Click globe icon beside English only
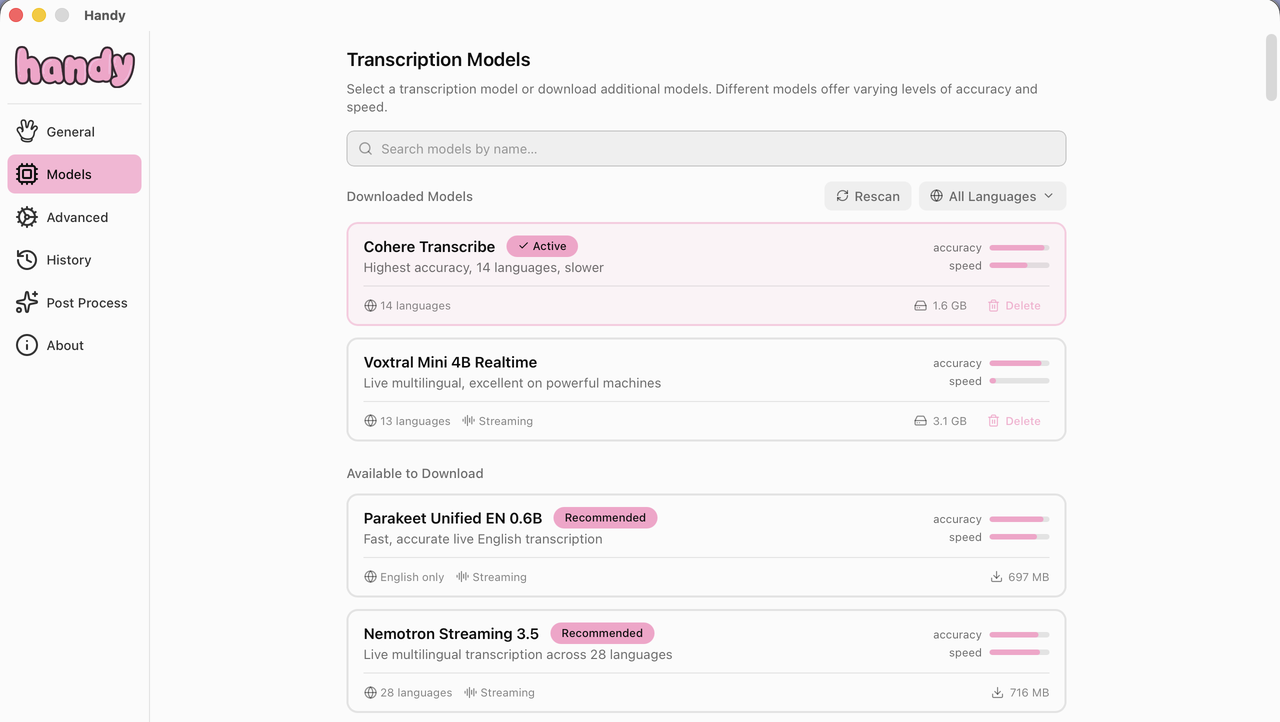 (x=370, y=577)
